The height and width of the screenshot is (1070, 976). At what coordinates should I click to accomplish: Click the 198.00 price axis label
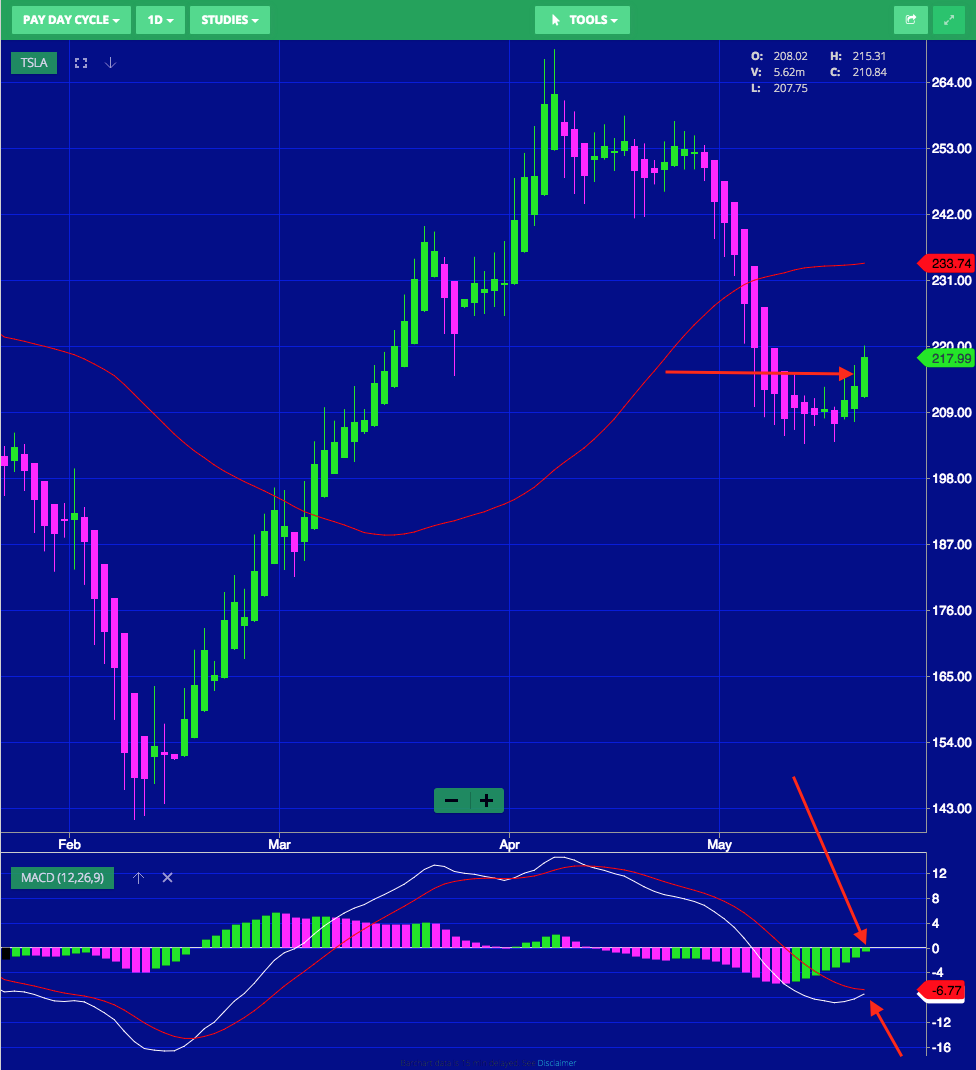951,478
